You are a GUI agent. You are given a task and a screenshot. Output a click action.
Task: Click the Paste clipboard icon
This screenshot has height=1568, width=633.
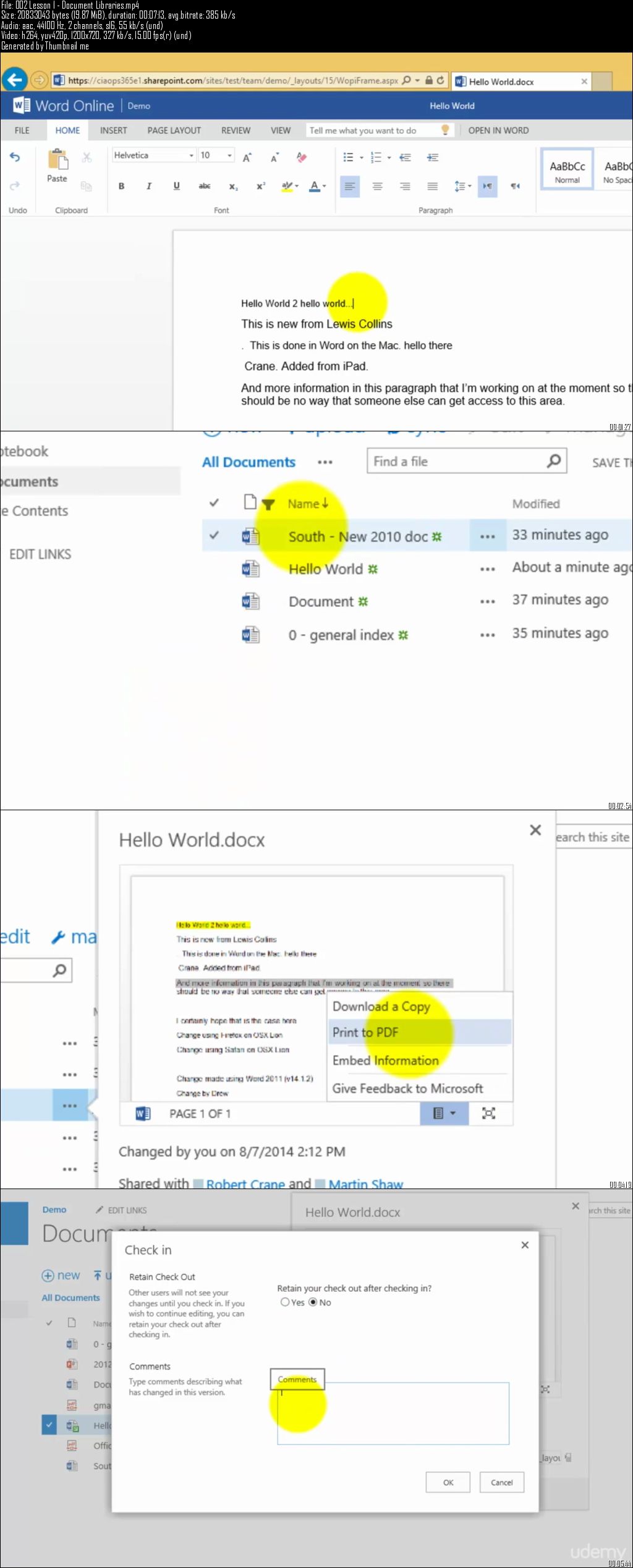pos(57,159)
